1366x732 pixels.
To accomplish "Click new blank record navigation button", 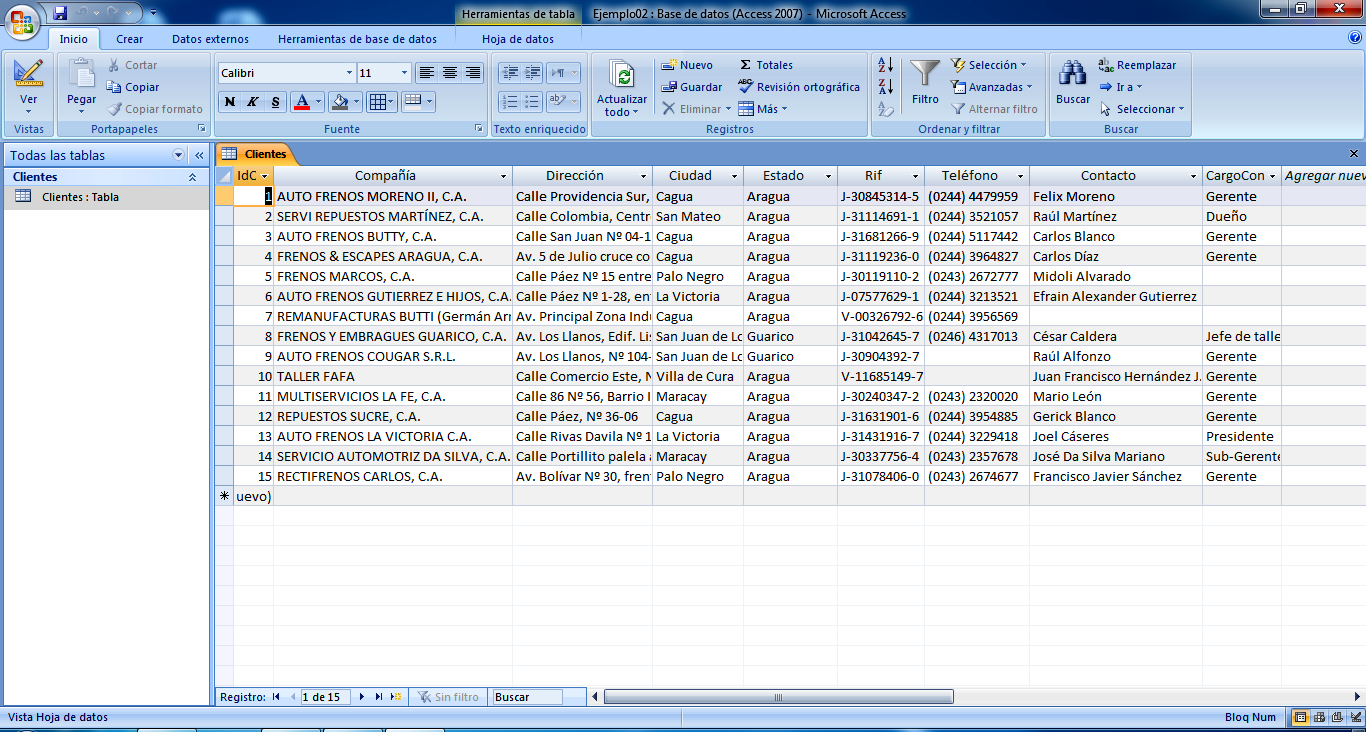I will 396,697.
